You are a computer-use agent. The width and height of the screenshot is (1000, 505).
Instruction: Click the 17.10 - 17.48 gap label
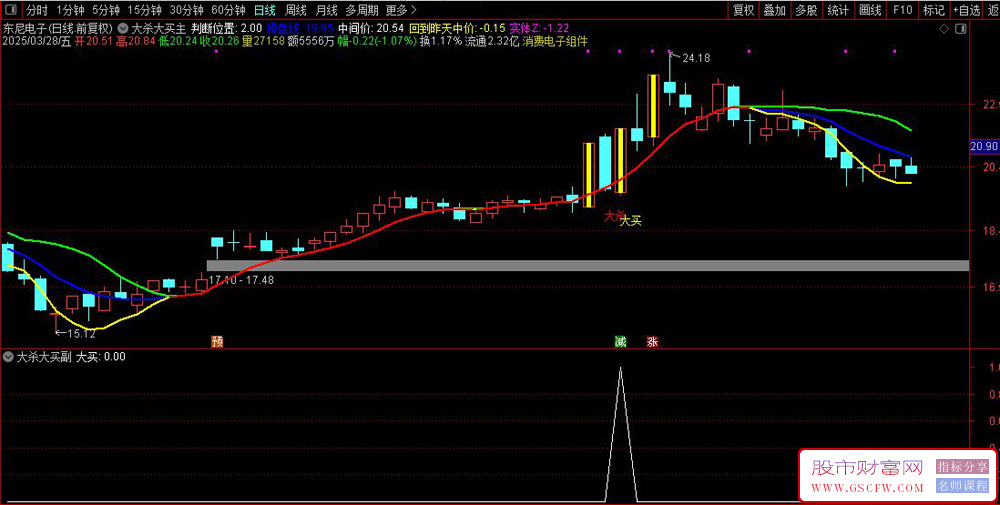(x=240, y=280)
